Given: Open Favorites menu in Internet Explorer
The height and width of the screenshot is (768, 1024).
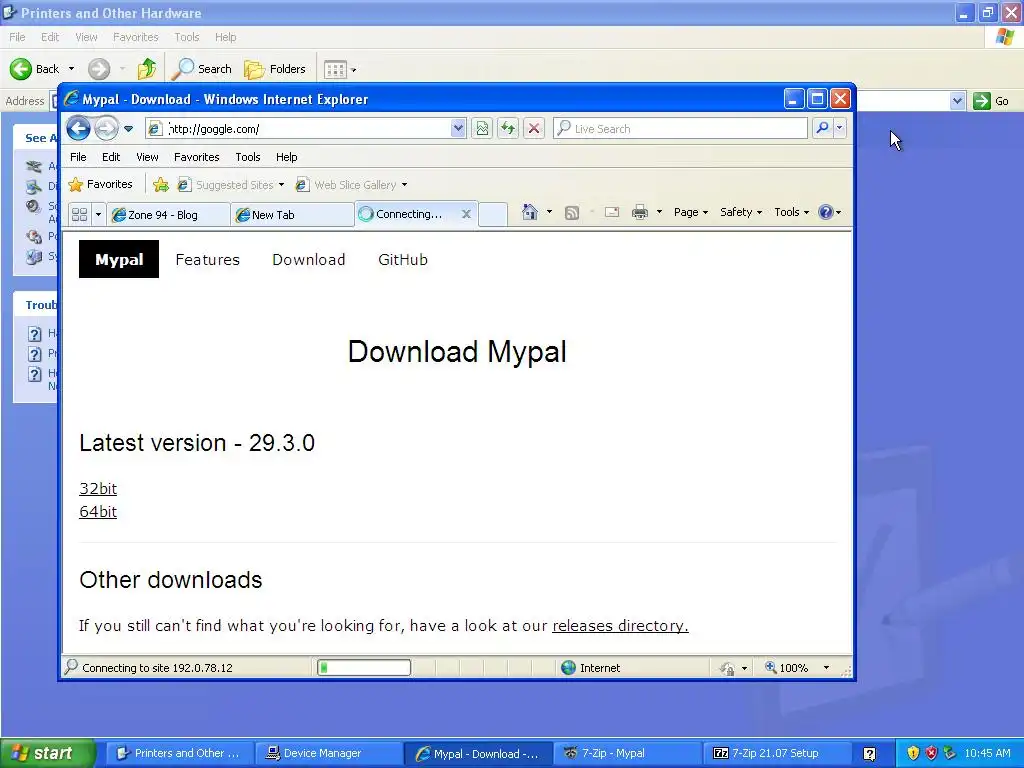Looking at the screenshot, I should 197,157.
